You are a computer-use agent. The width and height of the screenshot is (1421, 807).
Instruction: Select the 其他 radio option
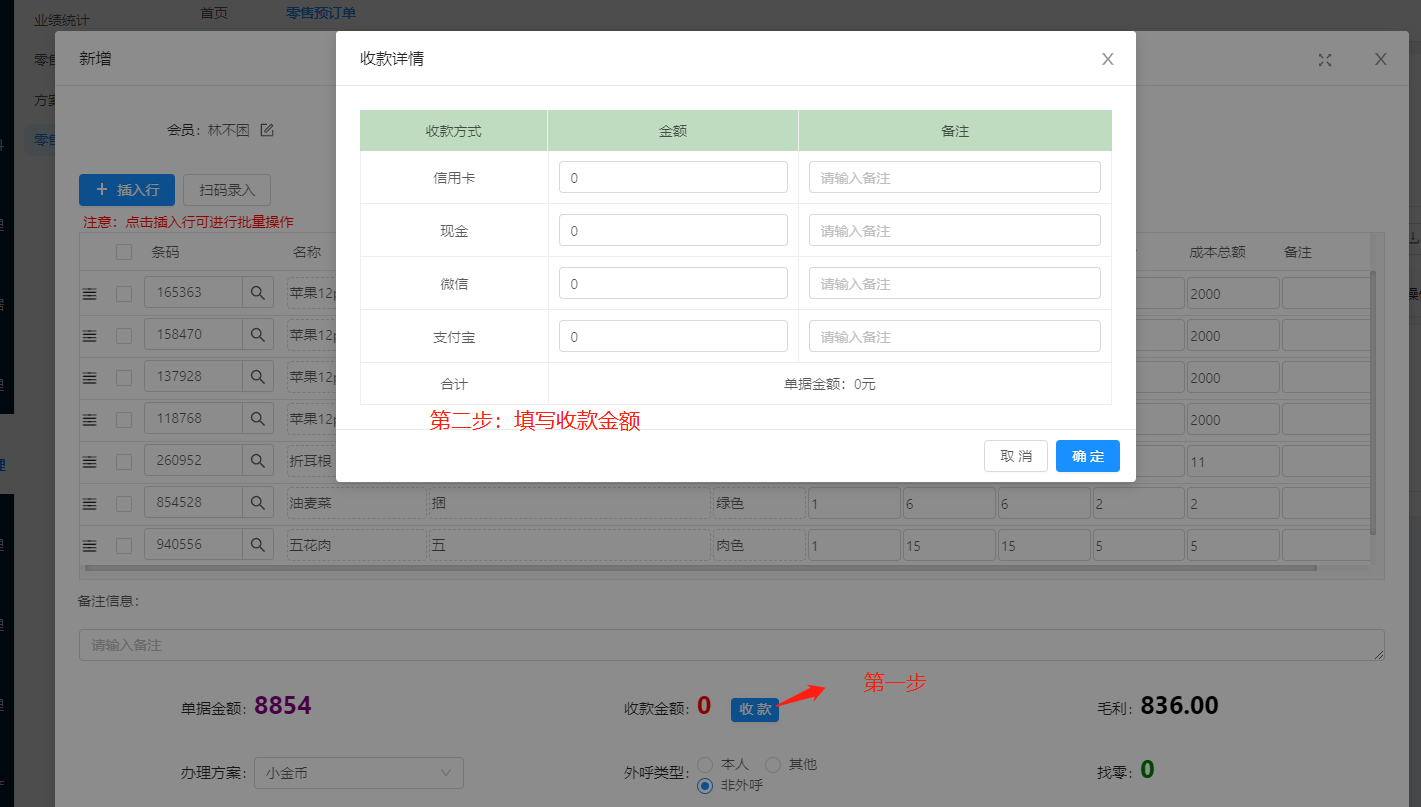tap(773, 764)
